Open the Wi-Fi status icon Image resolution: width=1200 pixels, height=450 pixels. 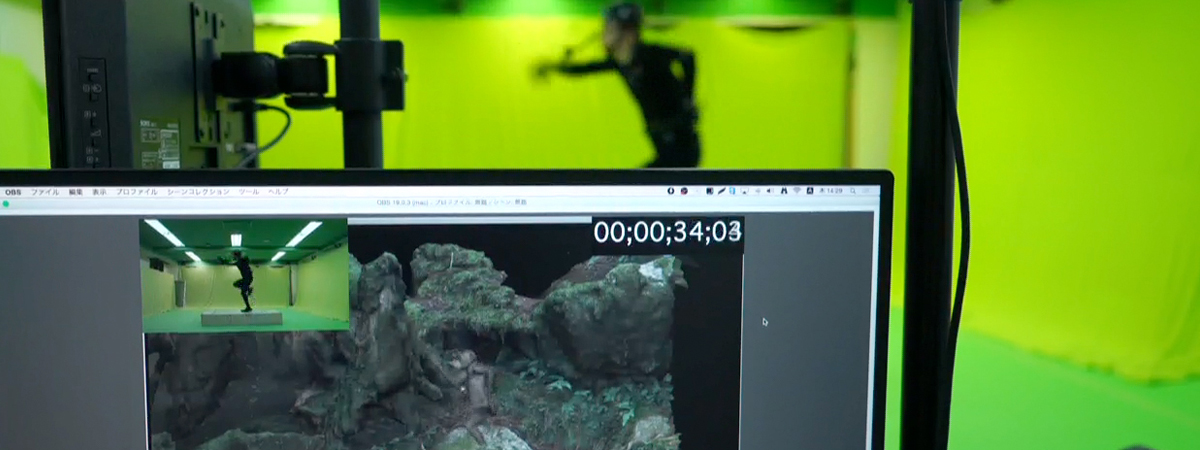coord(795,191)
